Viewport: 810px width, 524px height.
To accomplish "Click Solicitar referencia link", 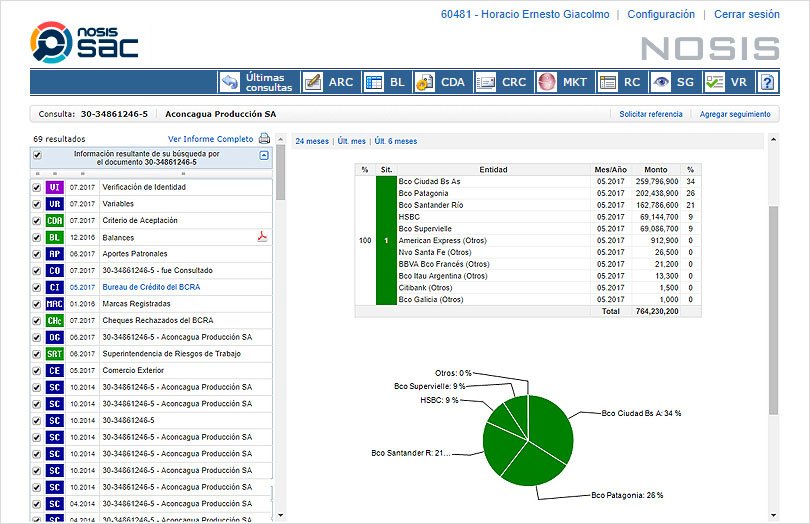I will point(651,114).
